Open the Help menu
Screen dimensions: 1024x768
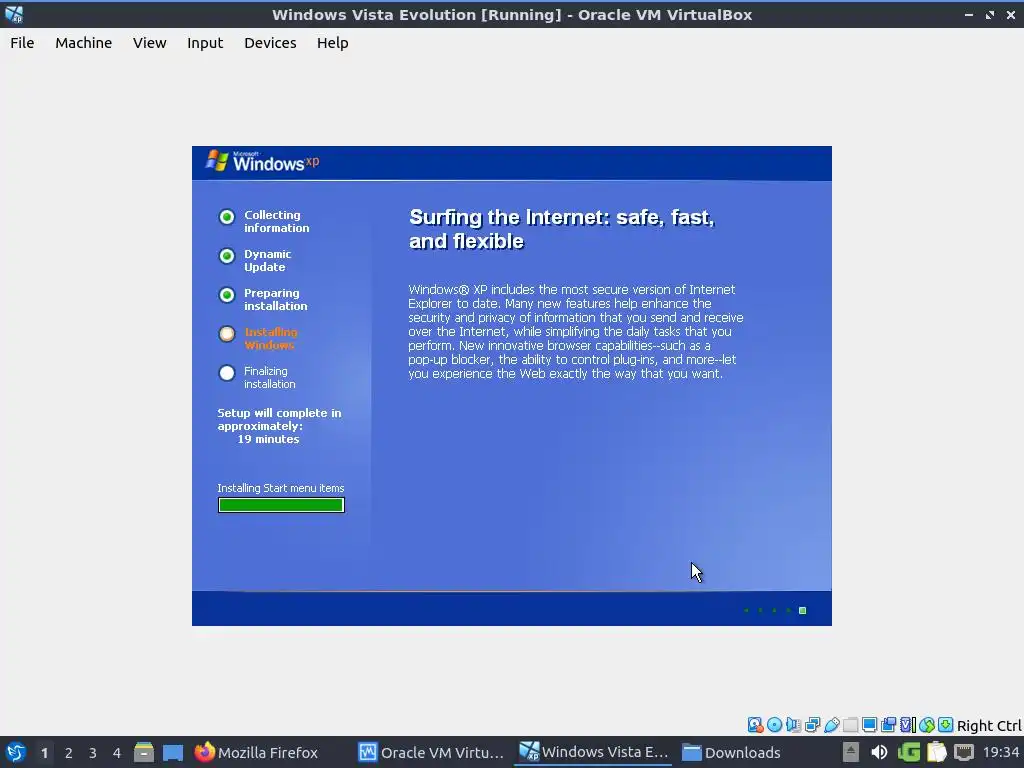click(x=332, y=43)
